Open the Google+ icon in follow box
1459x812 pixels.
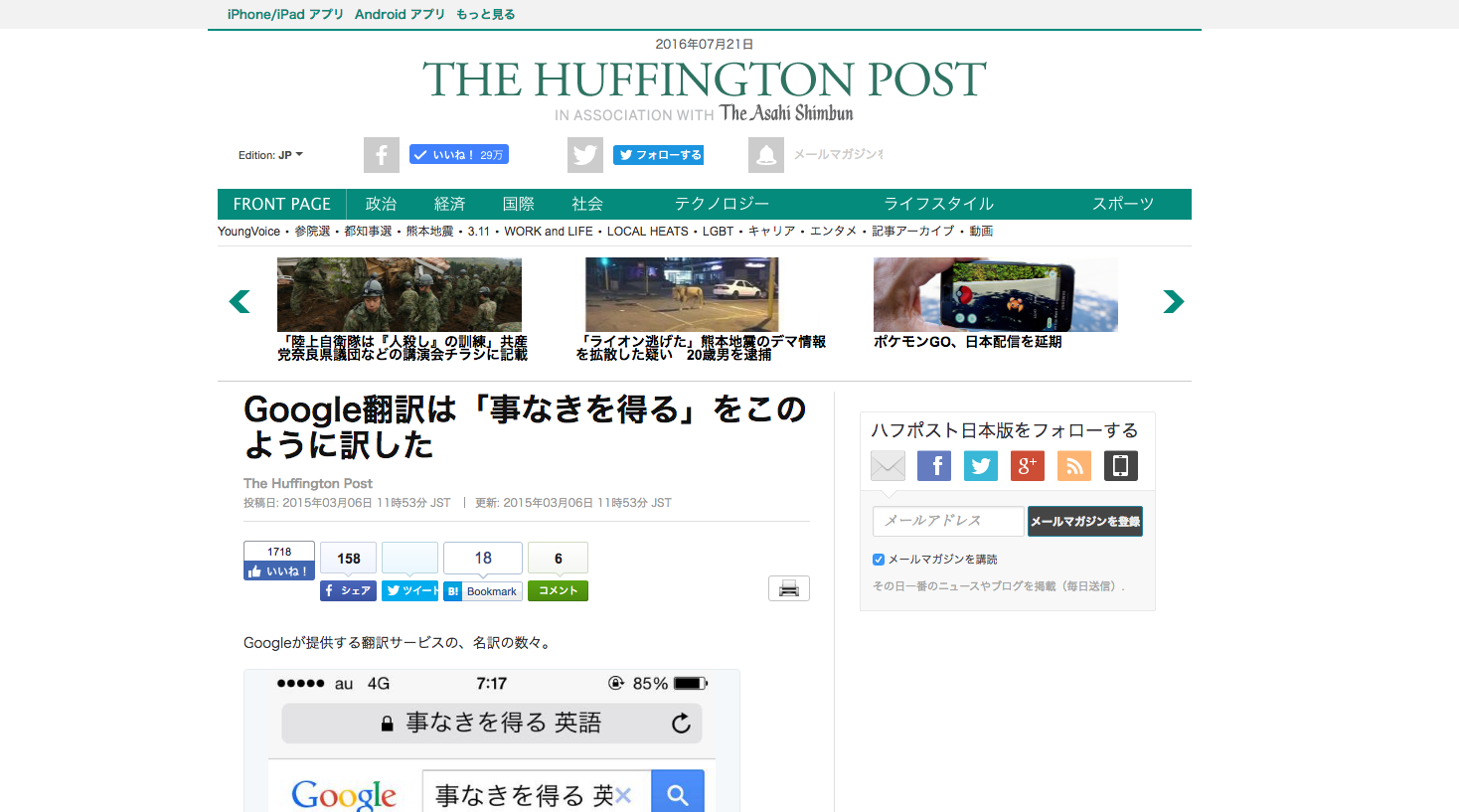click(1028, 465)
